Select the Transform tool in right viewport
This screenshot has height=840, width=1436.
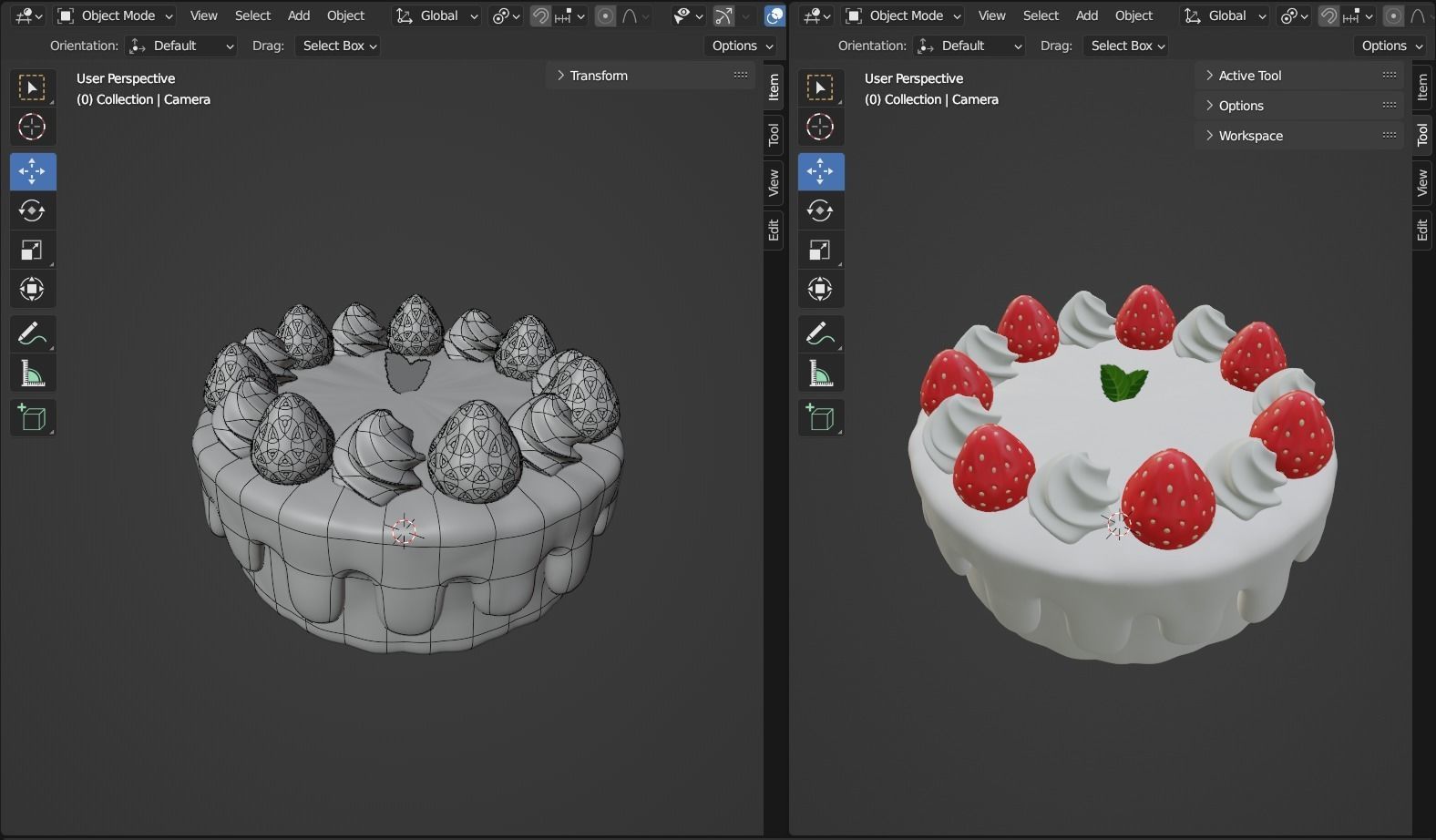(821, 289)
